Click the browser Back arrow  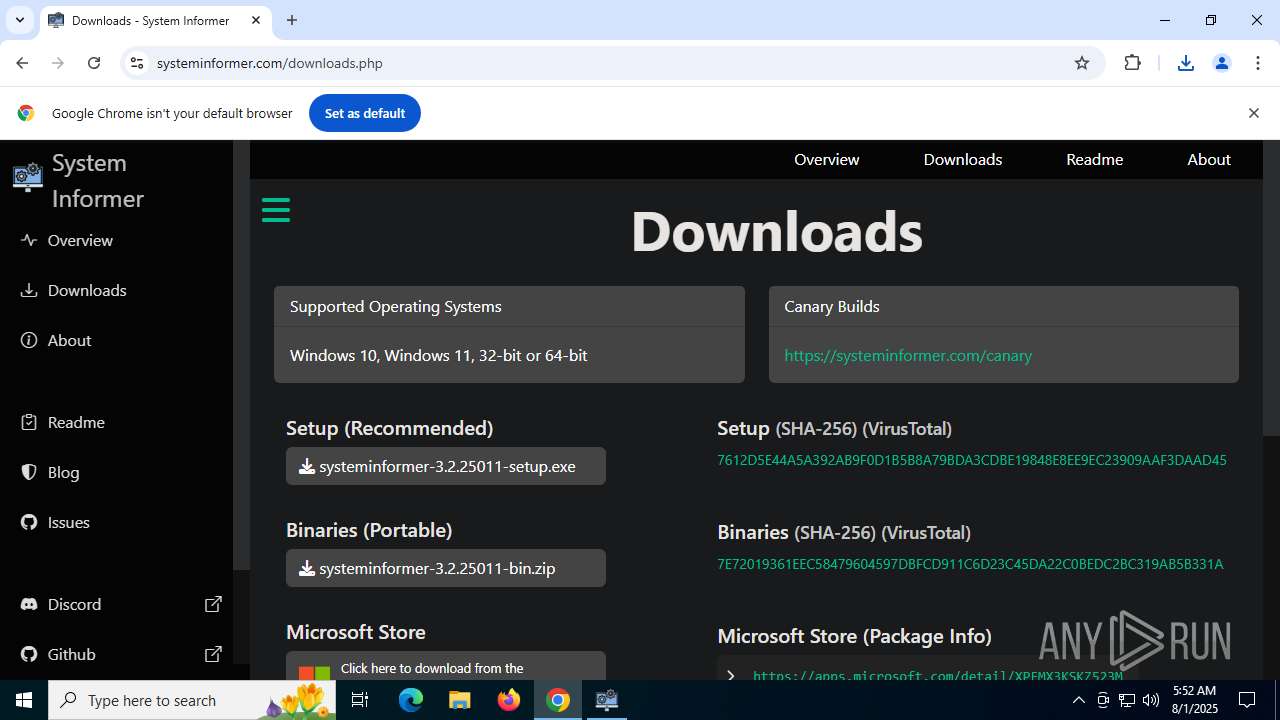point(22,63)
